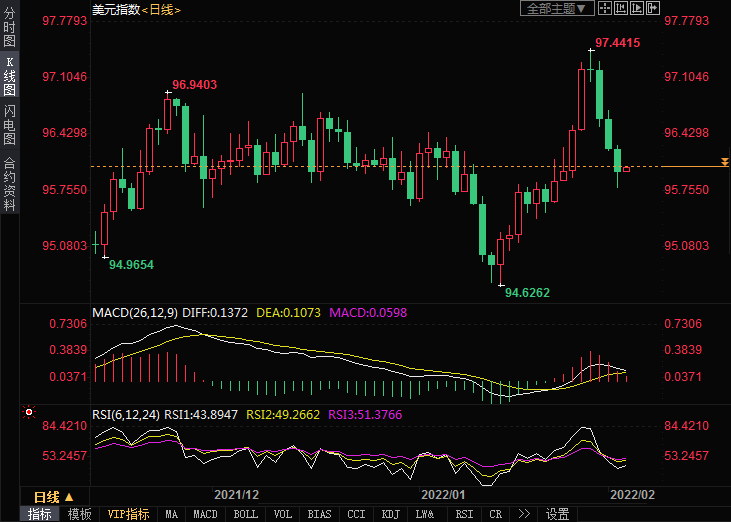Click the yellow arrow price marker at right

pos(724,162)
